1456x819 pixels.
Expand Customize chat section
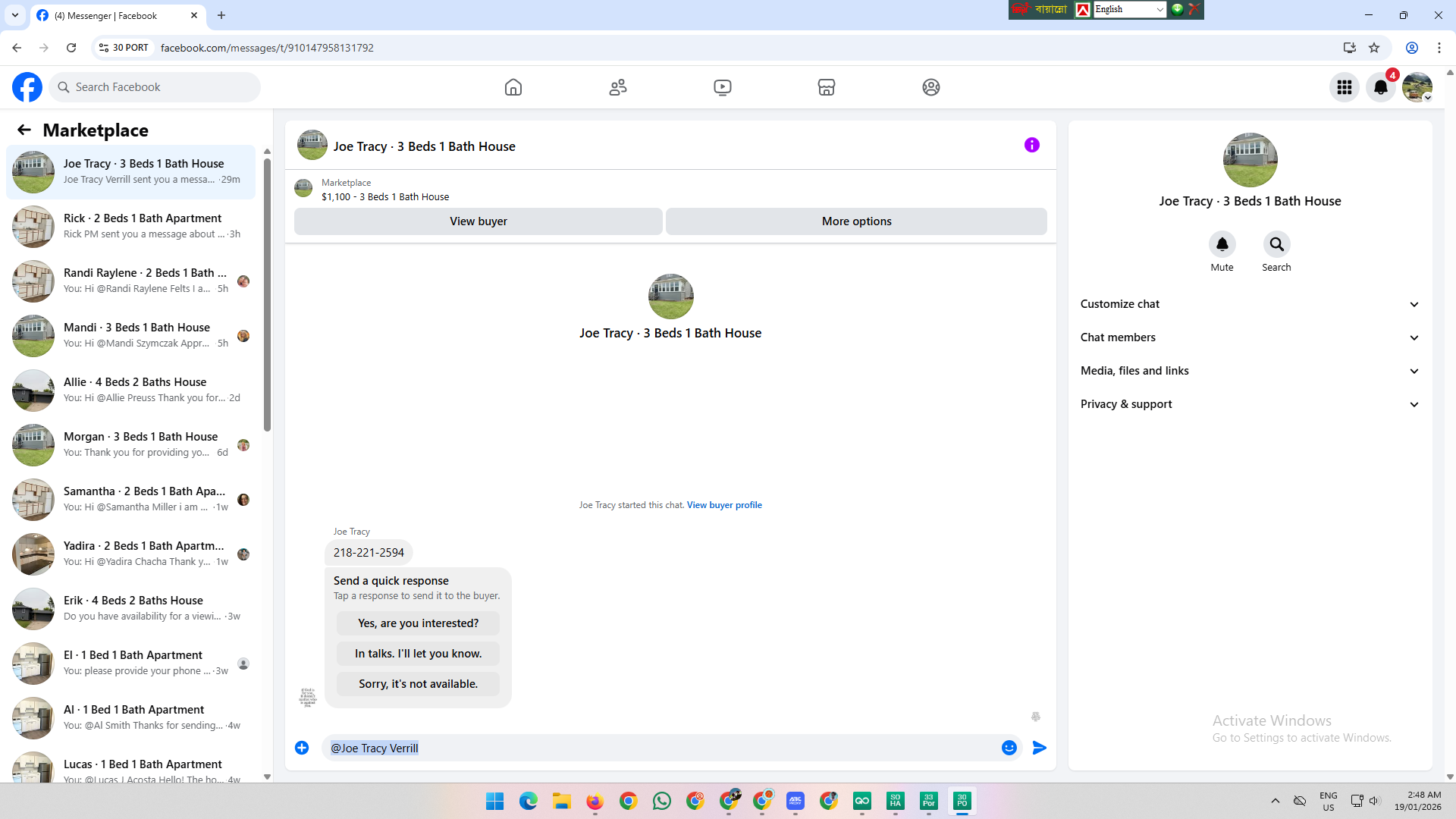coord(1250,304)
